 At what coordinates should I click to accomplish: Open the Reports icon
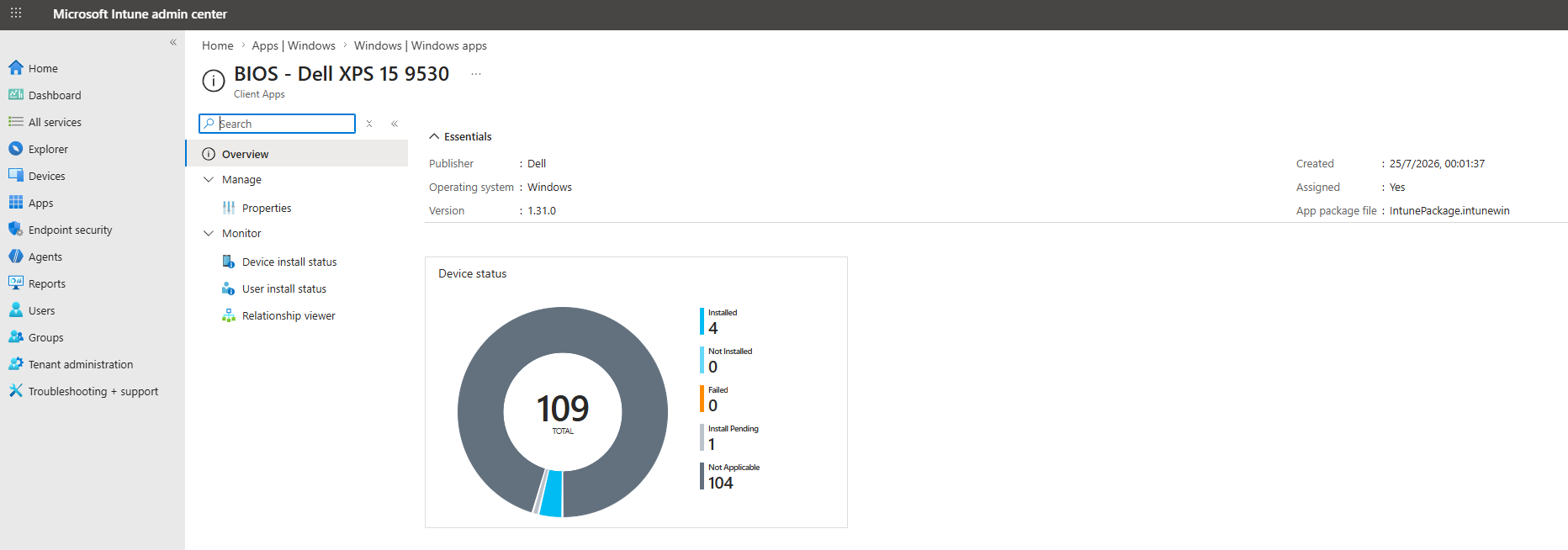16,283
